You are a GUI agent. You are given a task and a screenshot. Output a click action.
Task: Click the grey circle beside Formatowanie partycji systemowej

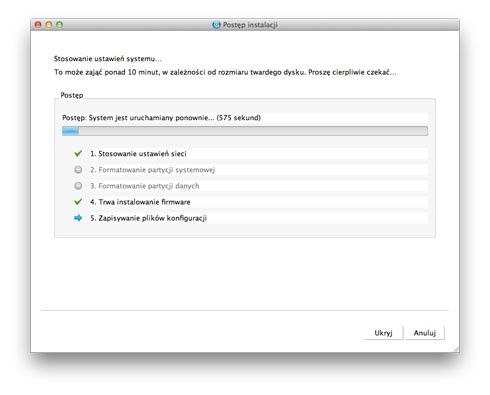78,170
